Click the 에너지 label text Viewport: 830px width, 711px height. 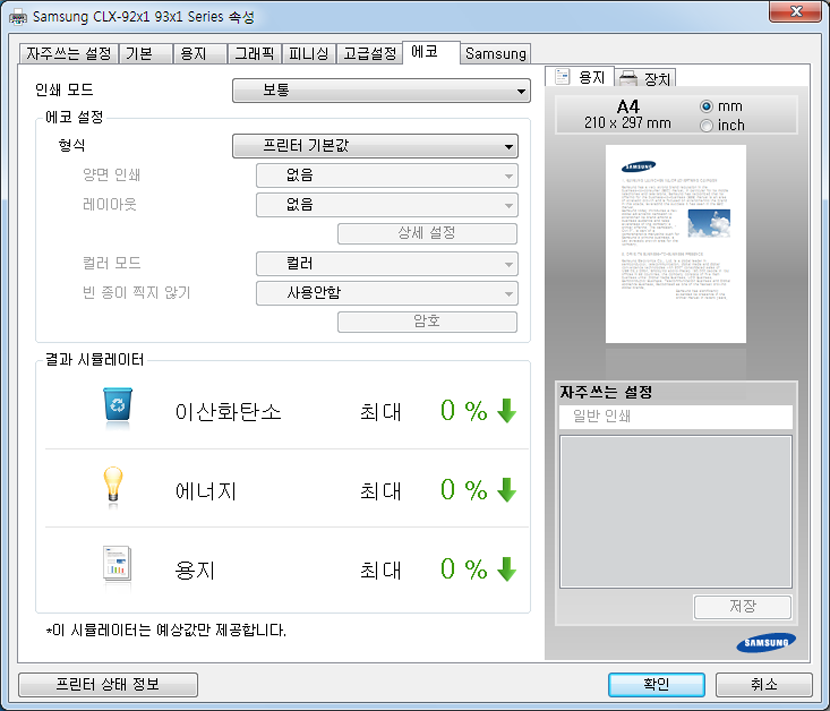coord(206,491)
